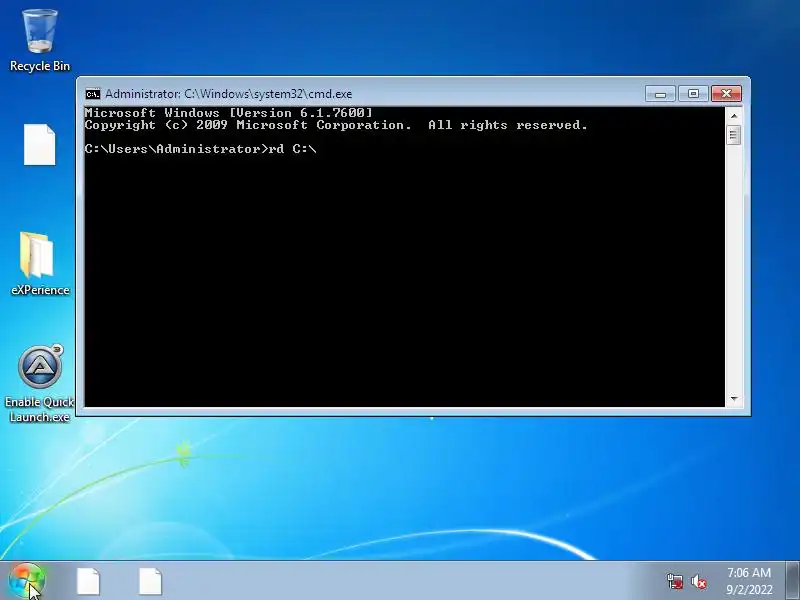The height and width of the screenshot is (600, 800).
Task: Click the cmd window title bar text
Action: click(229, 94)
